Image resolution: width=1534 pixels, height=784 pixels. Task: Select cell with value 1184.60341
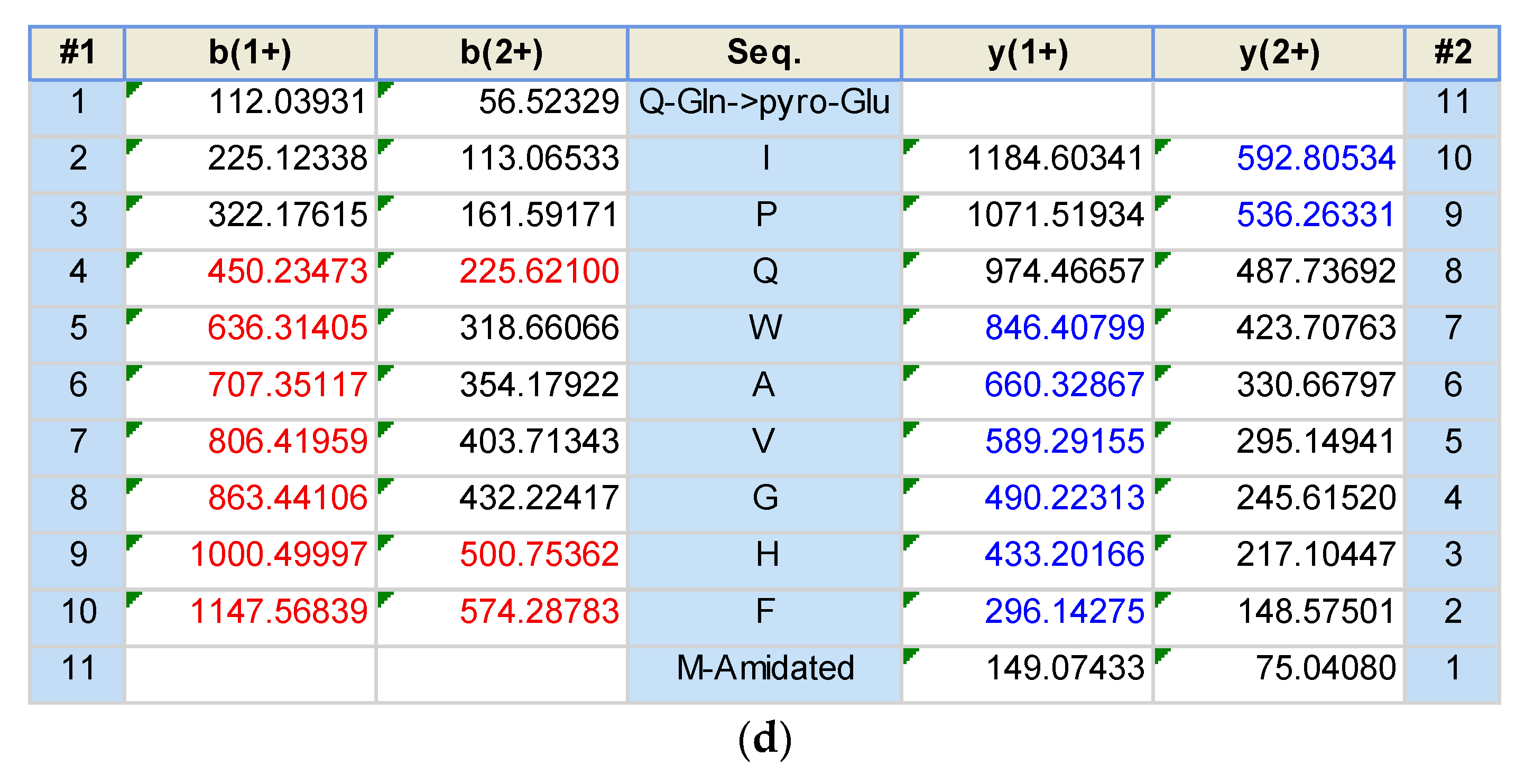pyautogui.click(x=1028, y=164)
